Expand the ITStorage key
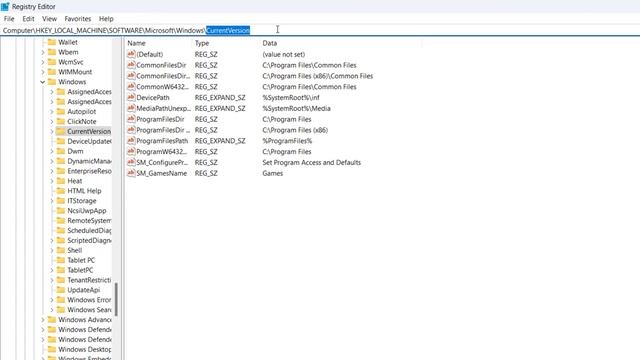640x360 pixels. [52, 201]
